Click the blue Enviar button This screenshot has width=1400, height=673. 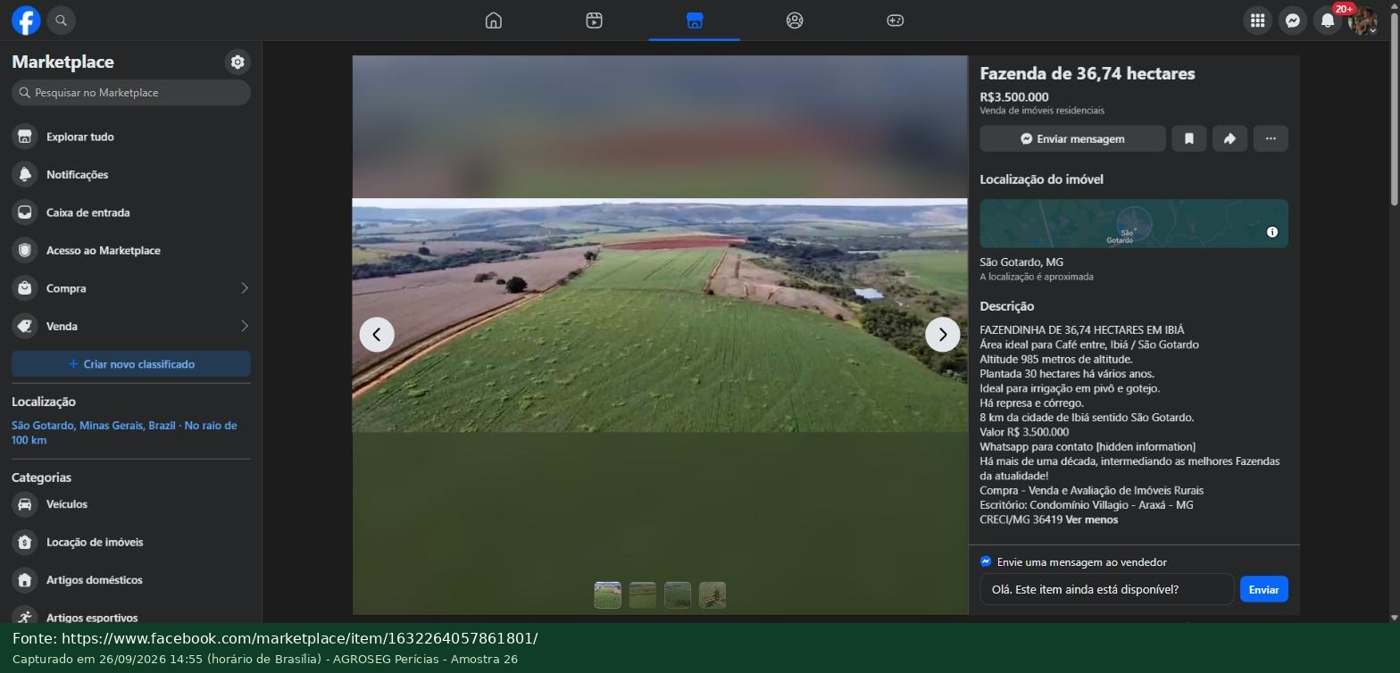click(1264, 589)
